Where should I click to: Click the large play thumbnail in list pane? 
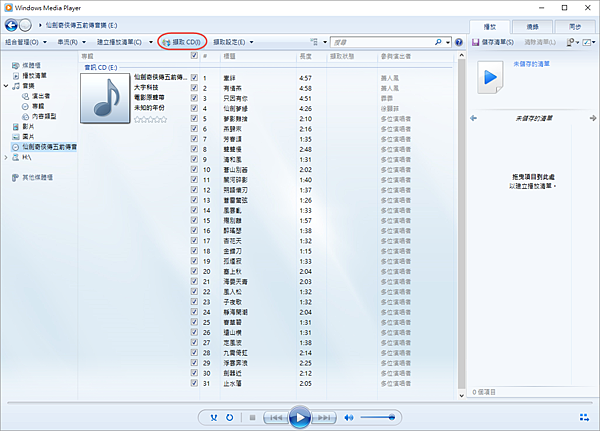490,77
